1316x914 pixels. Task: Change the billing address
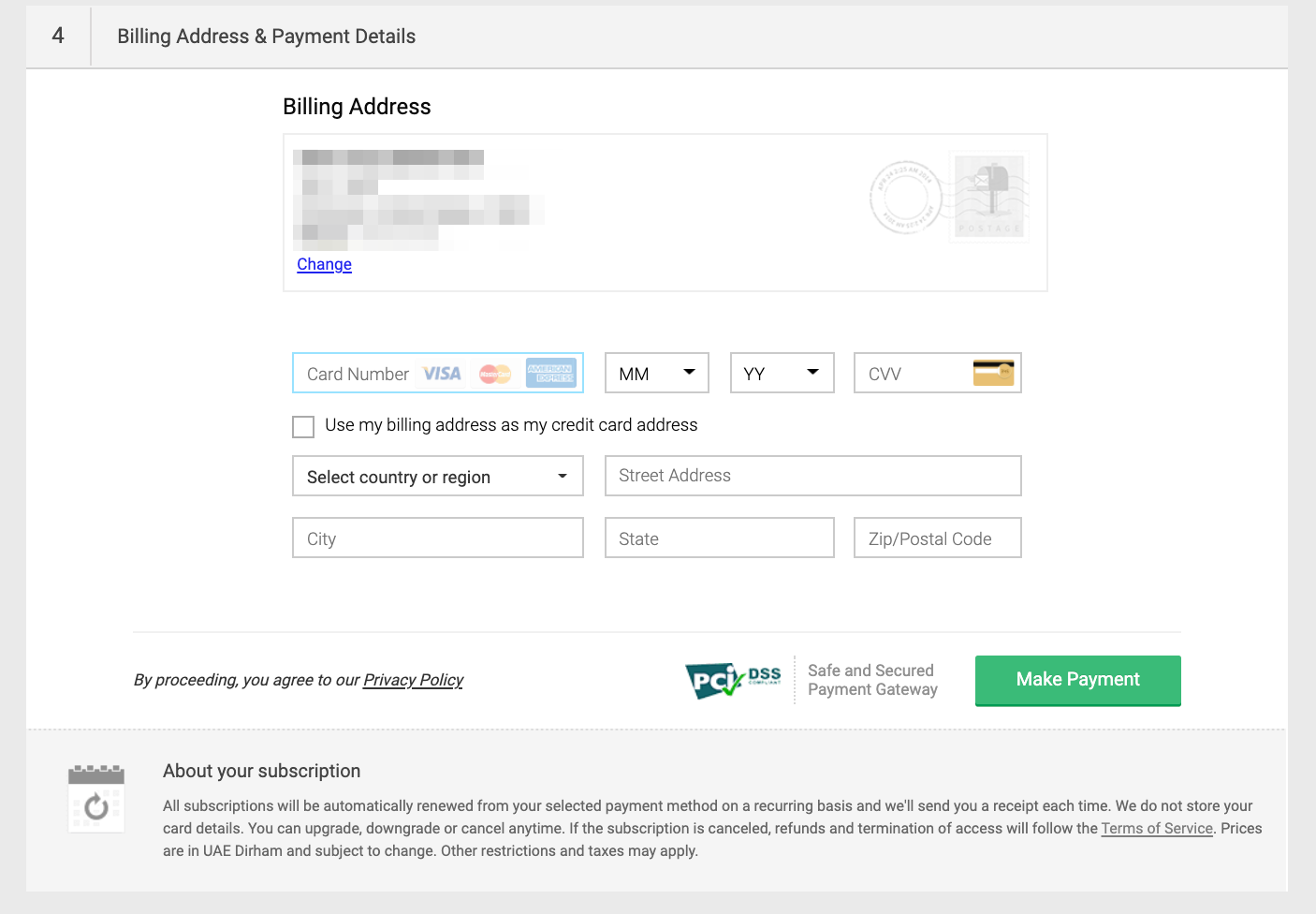point(324,264)
